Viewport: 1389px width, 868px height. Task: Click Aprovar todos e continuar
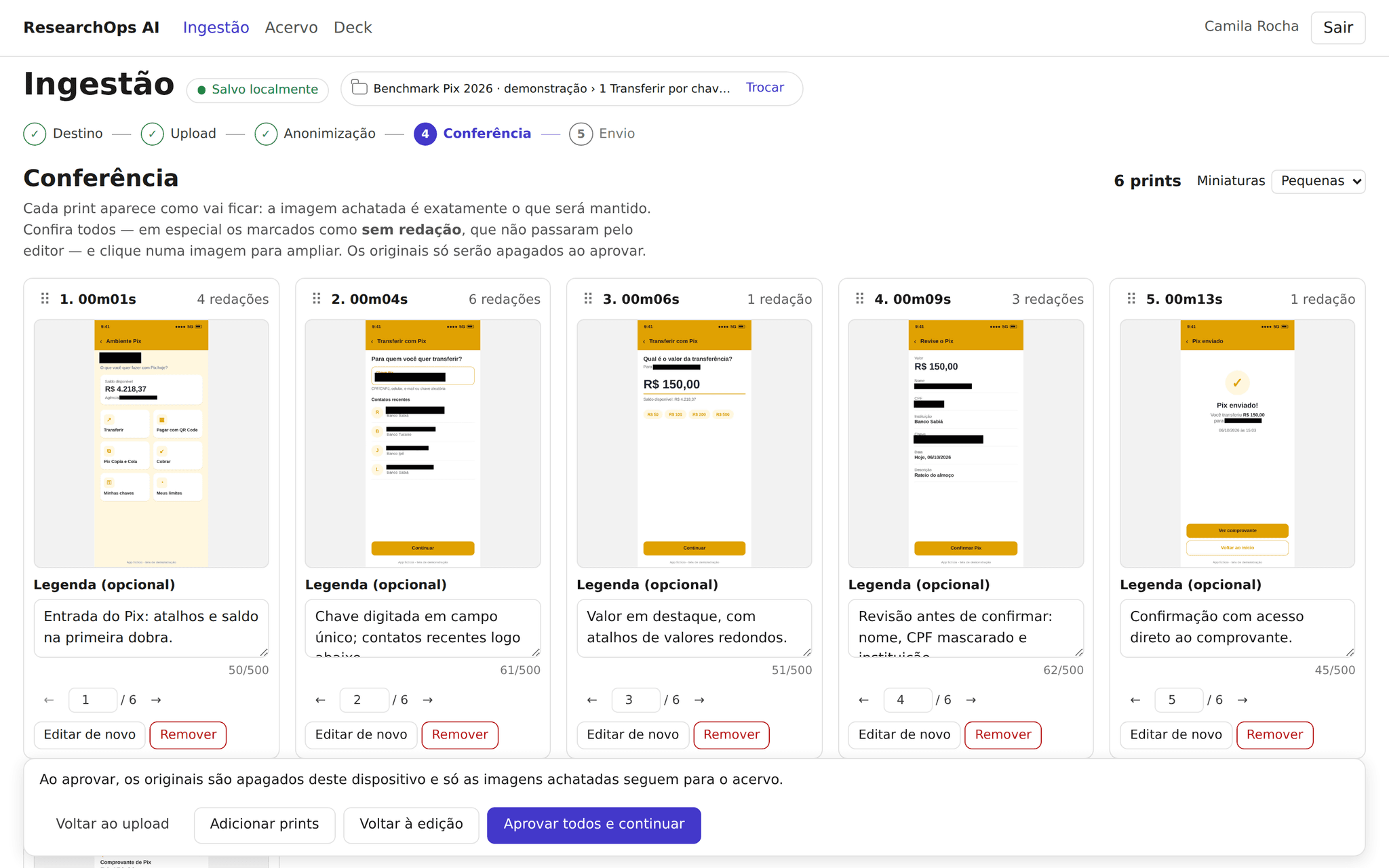pyautogui.click(x=593, y=825)
